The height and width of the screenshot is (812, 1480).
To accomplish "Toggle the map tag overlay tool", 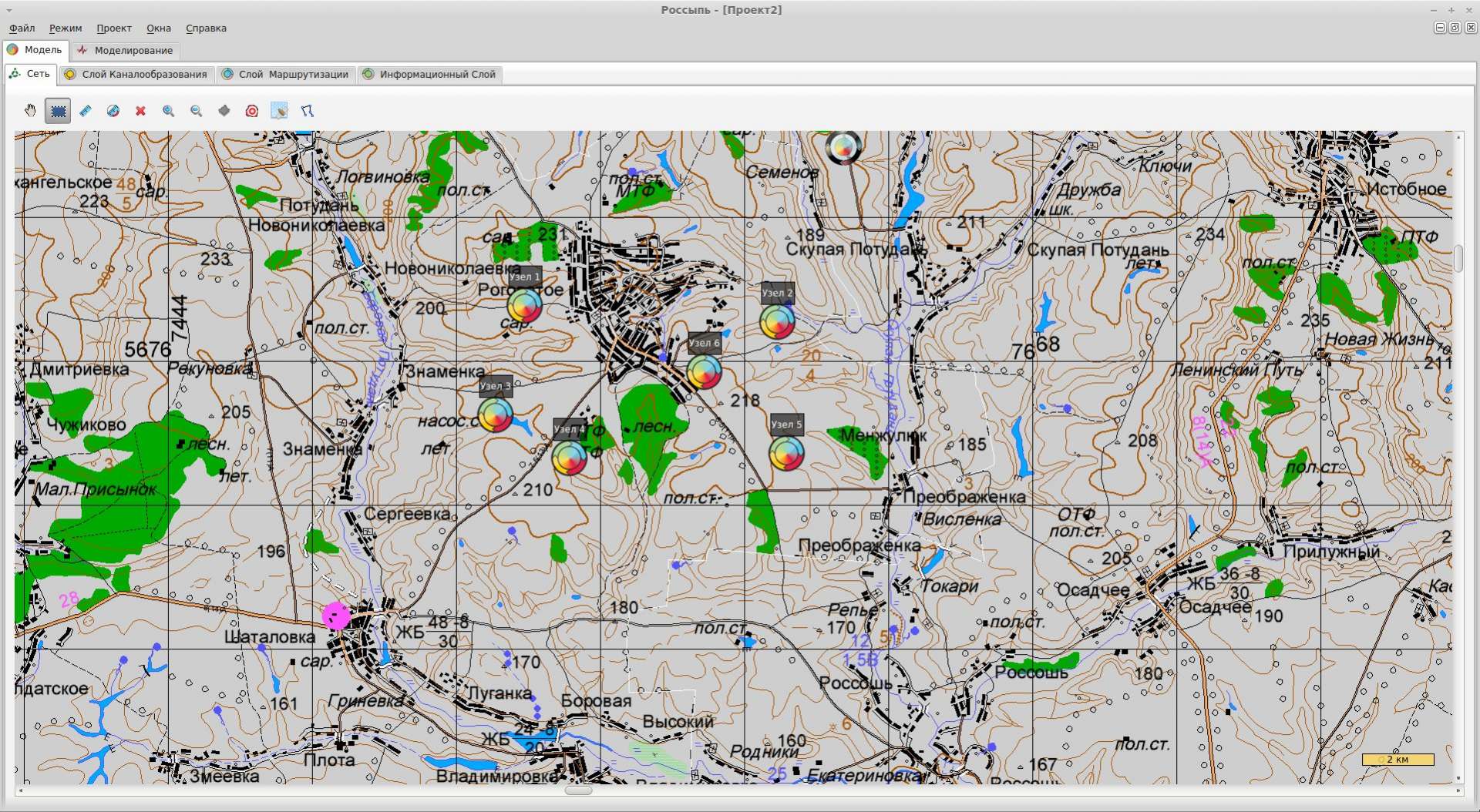I will point(280,111).
